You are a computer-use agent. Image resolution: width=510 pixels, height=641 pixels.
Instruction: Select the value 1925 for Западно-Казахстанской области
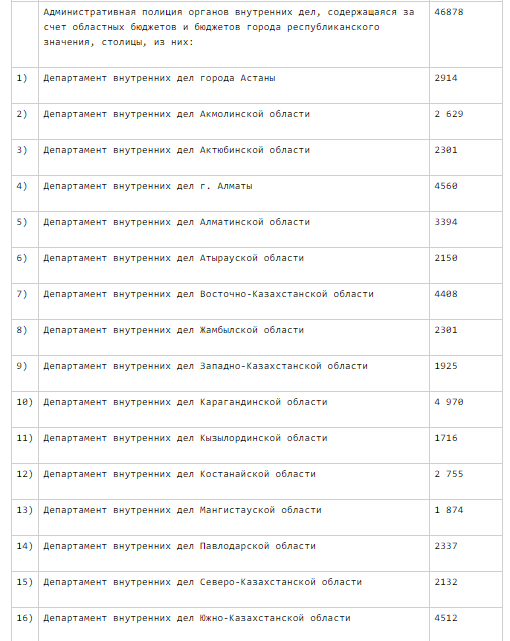pos(446,366)
